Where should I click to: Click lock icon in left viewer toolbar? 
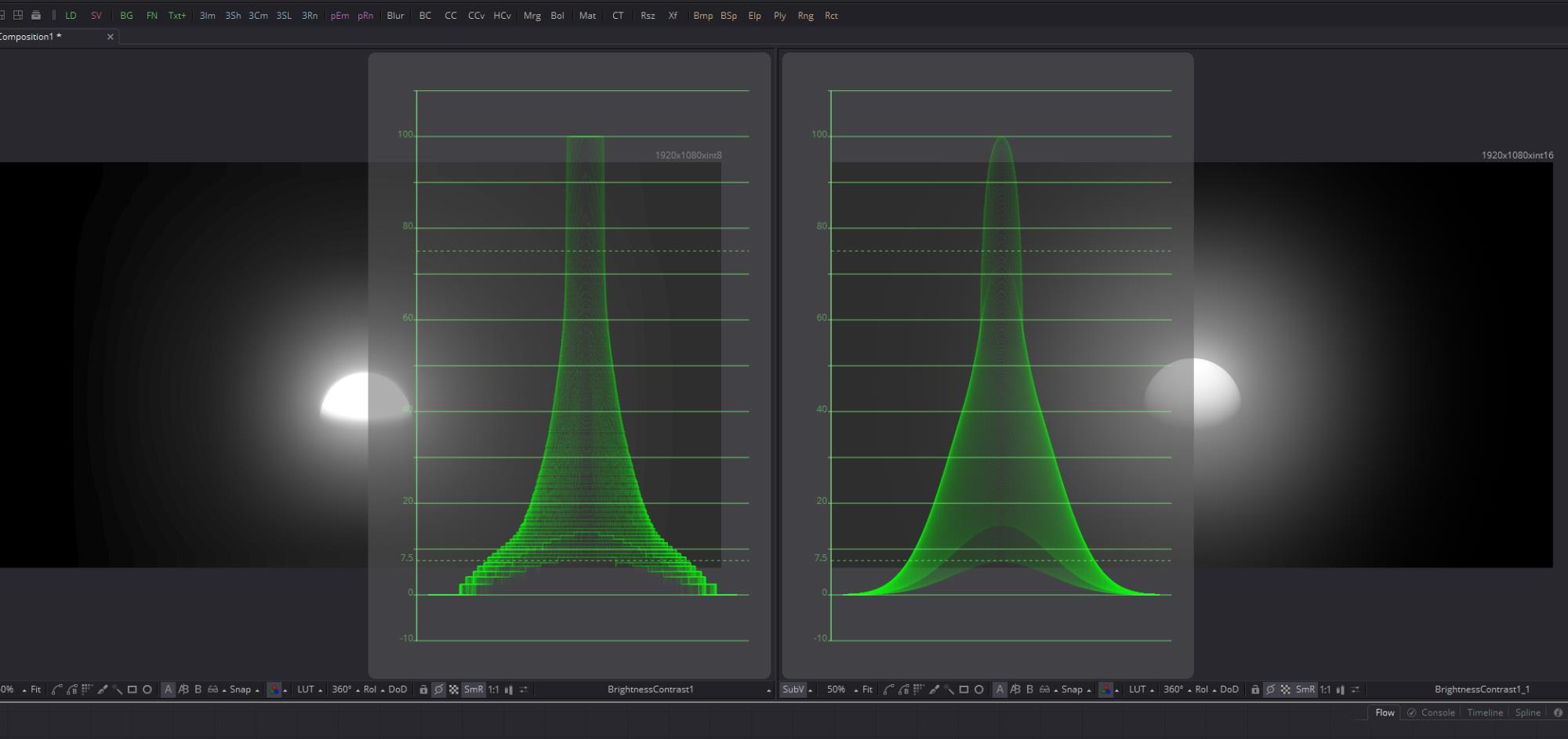tap(423, 690)
